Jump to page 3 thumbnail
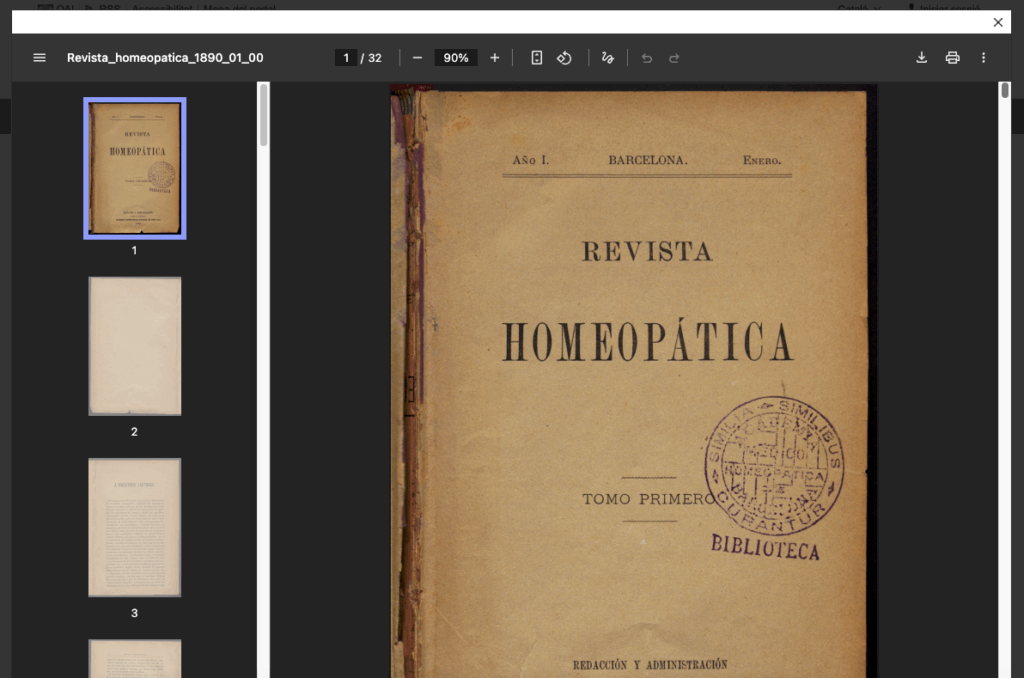Image resolution: width=1024 pixels, height=678 pixels. point(135,527)
